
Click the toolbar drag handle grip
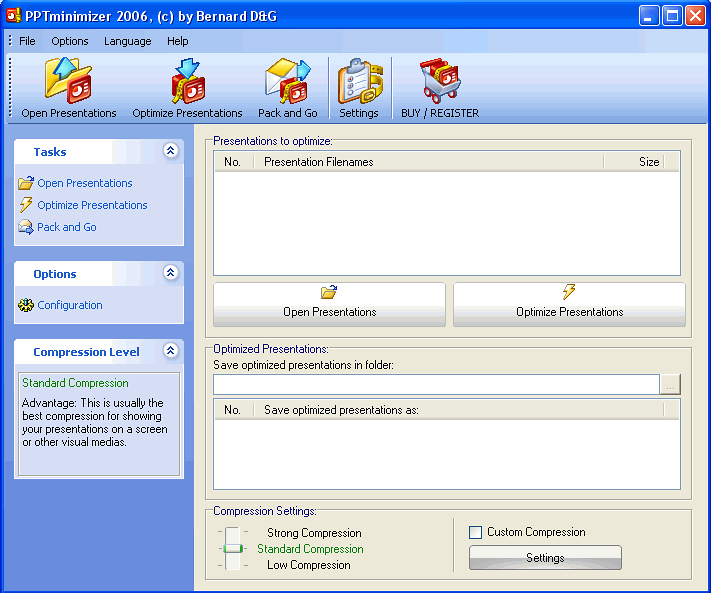coord(10,87)
